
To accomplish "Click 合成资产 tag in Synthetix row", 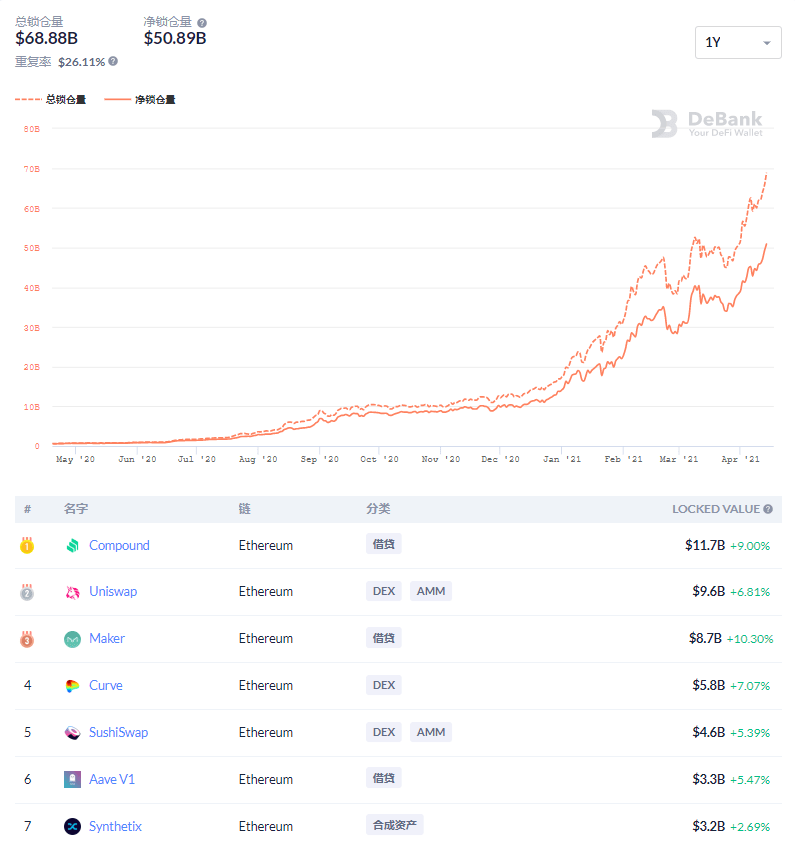I will [x=395, y=825].
